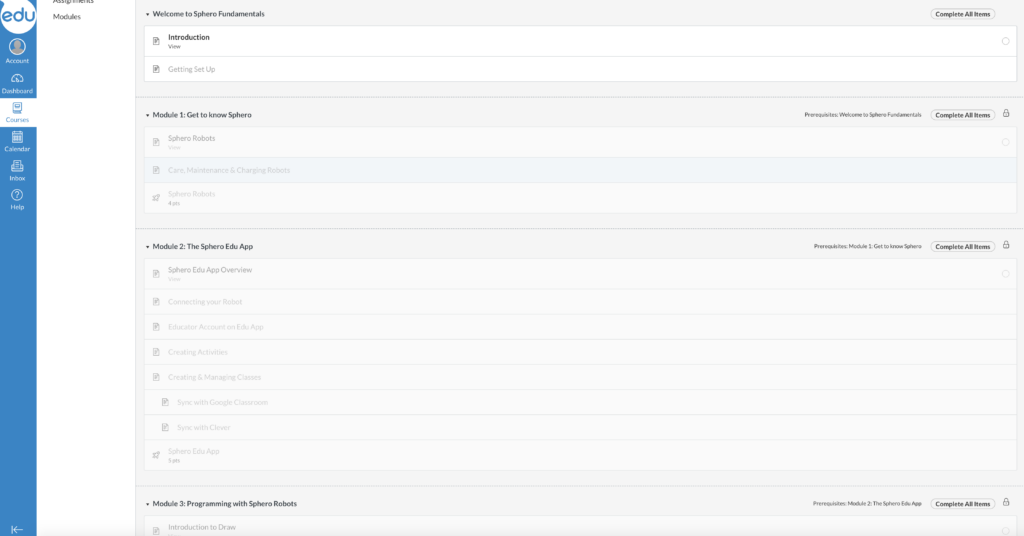This screenshot has height=536, width=1024.
Task: Open Sphero Edu App Overview link
Action: click(210, 270)
